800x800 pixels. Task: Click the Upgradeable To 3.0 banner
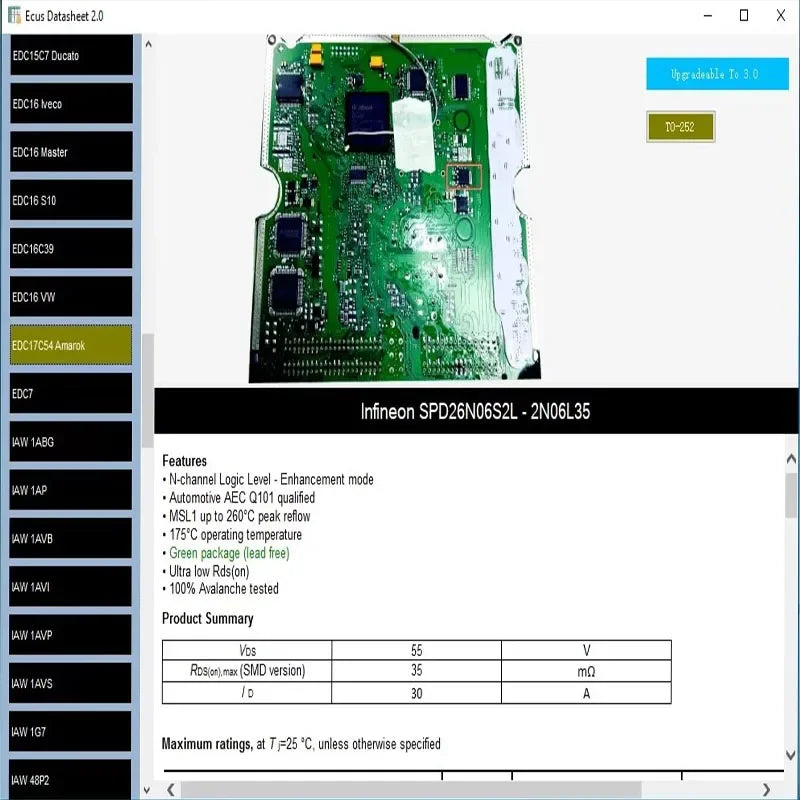point(717,73)
